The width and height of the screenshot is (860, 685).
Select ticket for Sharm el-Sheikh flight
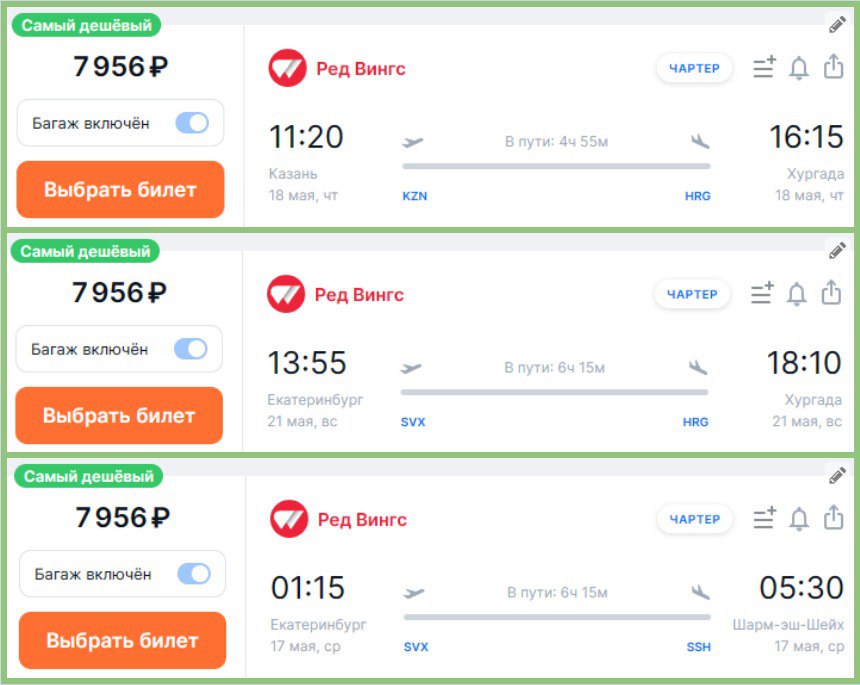click(122, 640)
